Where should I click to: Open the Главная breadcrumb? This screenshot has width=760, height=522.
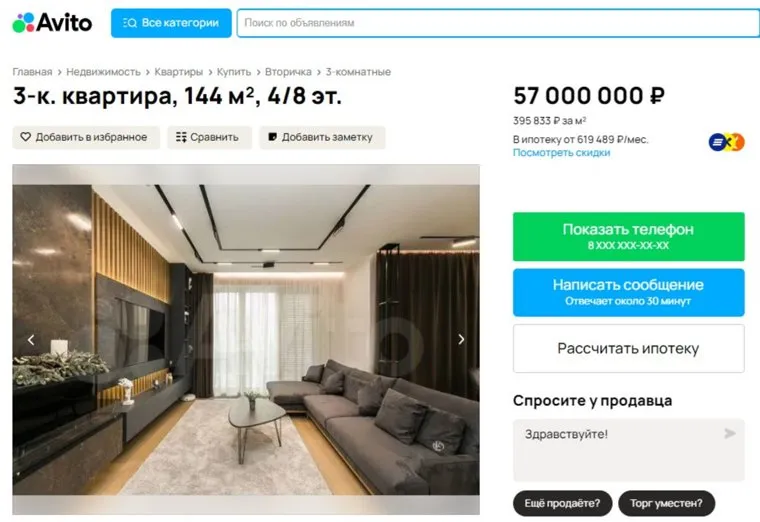click(x=32, y=72)
